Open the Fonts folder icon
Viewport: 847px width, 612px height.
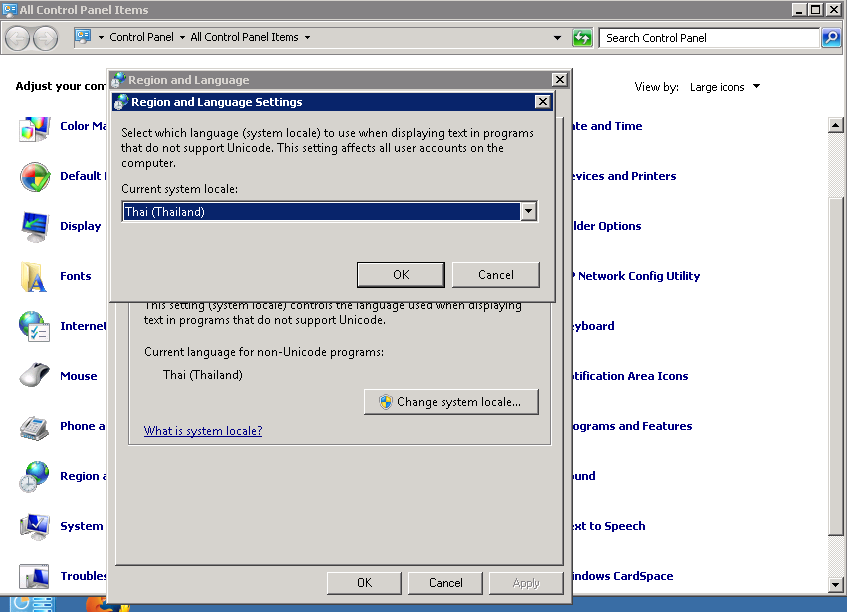(x=33, y=277)
